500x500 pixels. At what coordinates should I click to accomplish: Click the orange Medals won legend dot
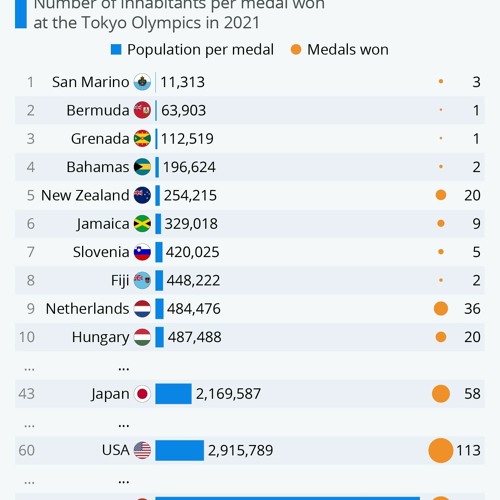[x=296, y=50]
